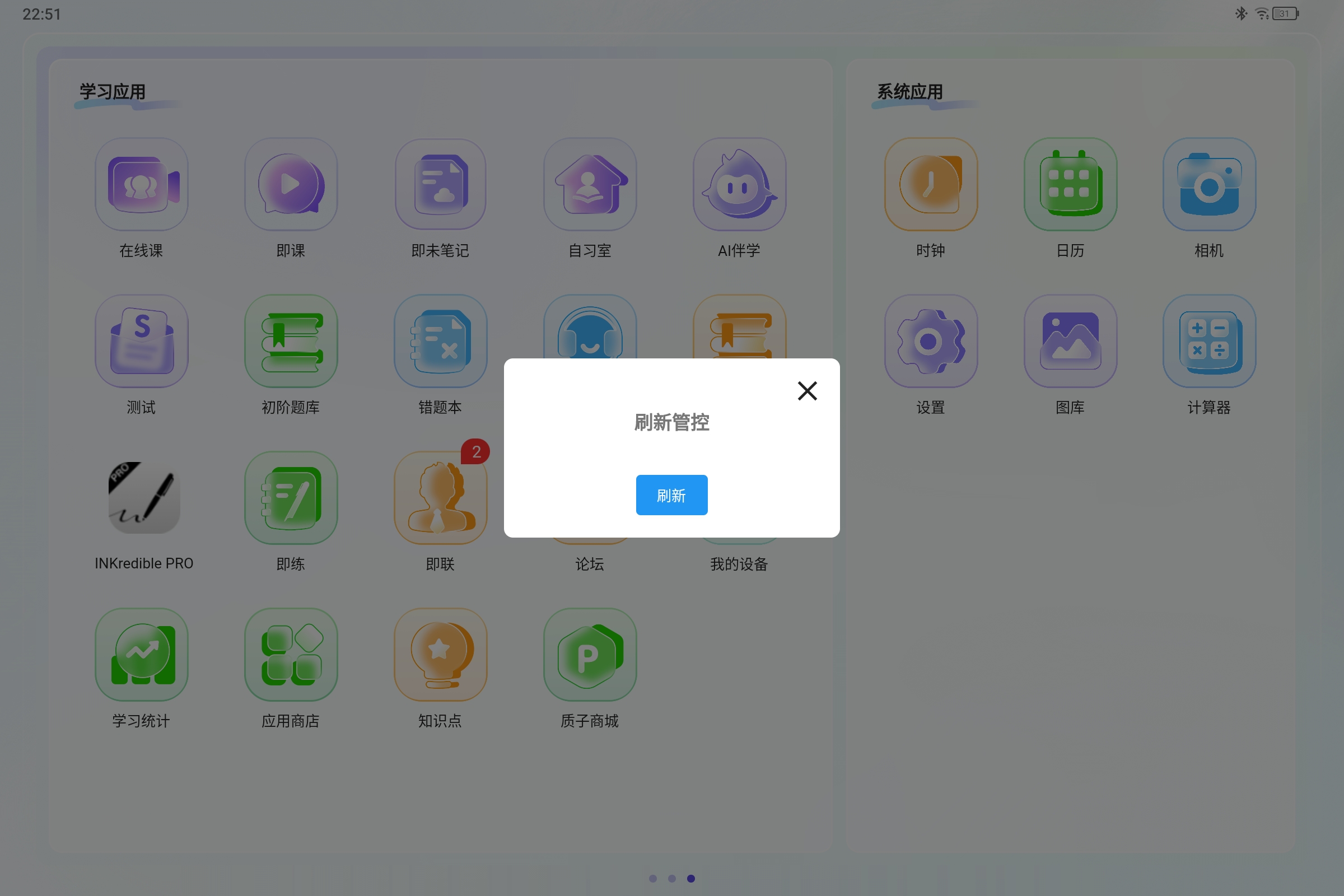Tap the Wi-Fi status icon
The height and width of the screenshot is (896, 1344).
tap(1261, 13)
